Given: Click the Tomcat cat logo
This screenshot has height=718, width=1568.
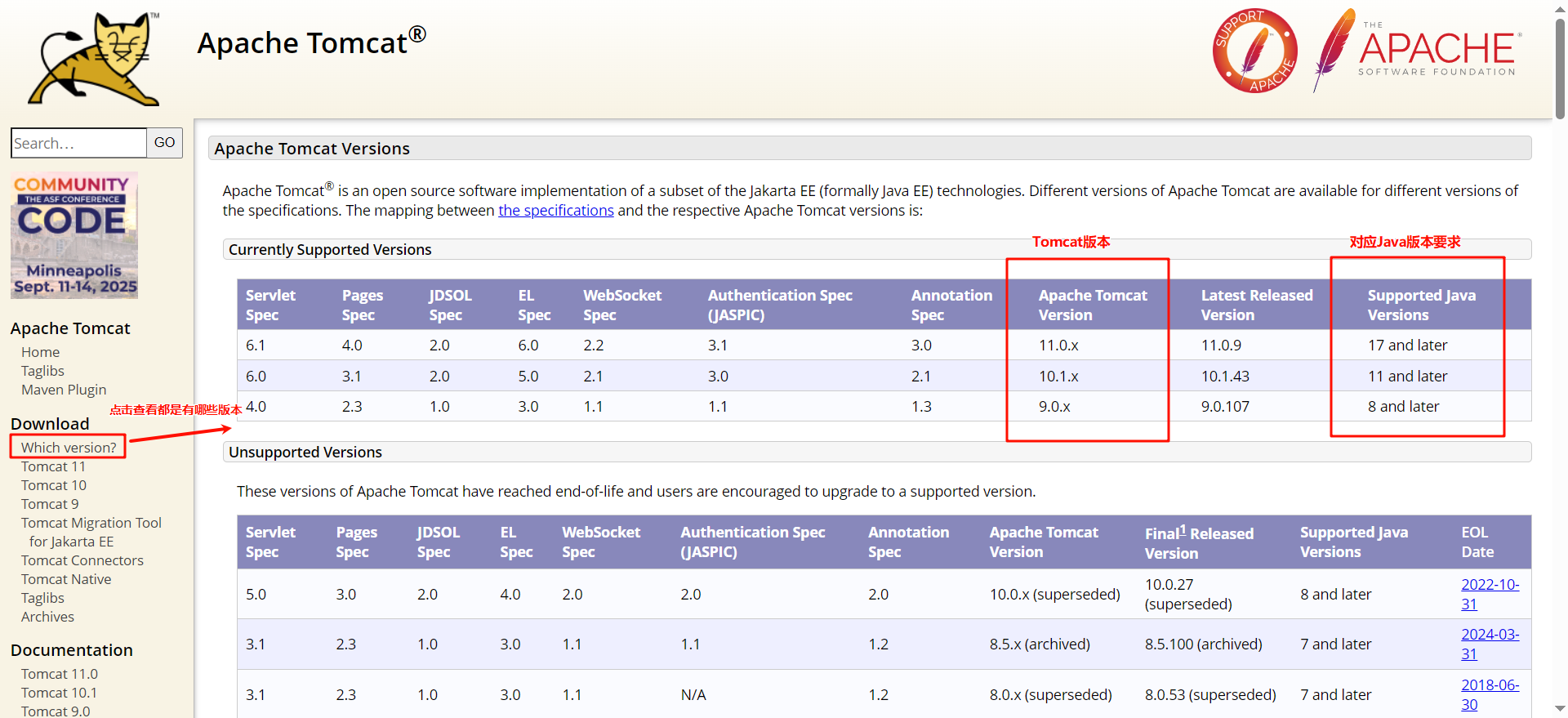Looking at the screenshot, I should [94, 59].
